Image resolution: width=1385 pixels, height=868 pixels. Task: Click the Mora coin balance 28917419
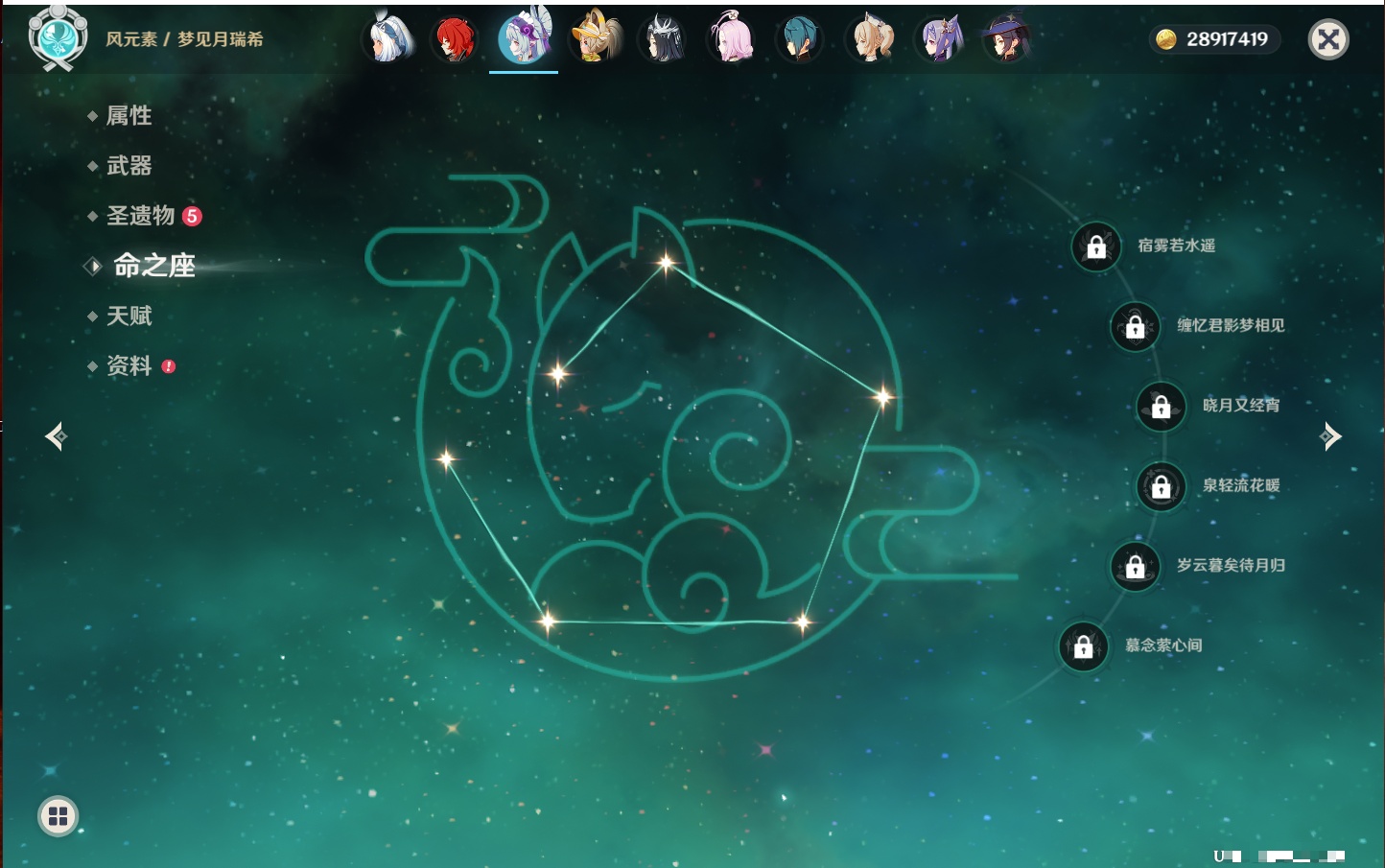point(1214,39)
